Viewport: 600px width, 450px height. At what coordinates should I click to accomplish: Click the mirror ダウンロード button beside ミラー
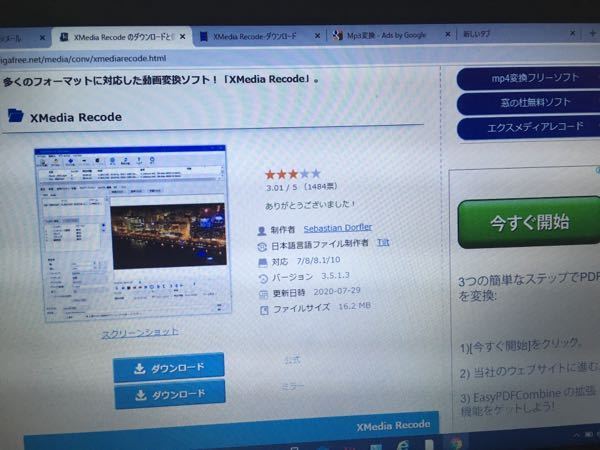[170, 395]
